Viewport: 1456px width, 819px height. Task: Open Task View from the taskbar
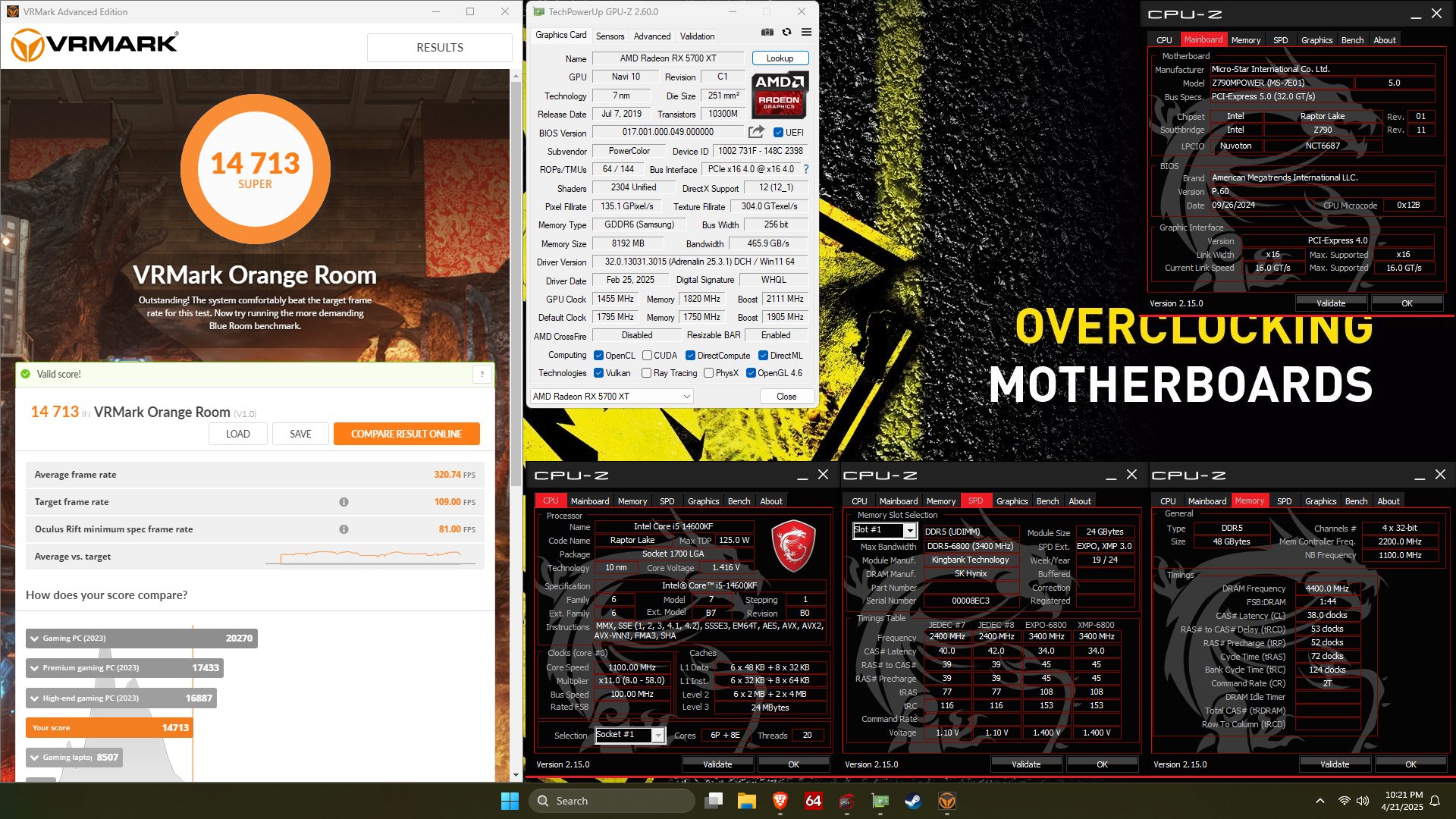(713, 801)
